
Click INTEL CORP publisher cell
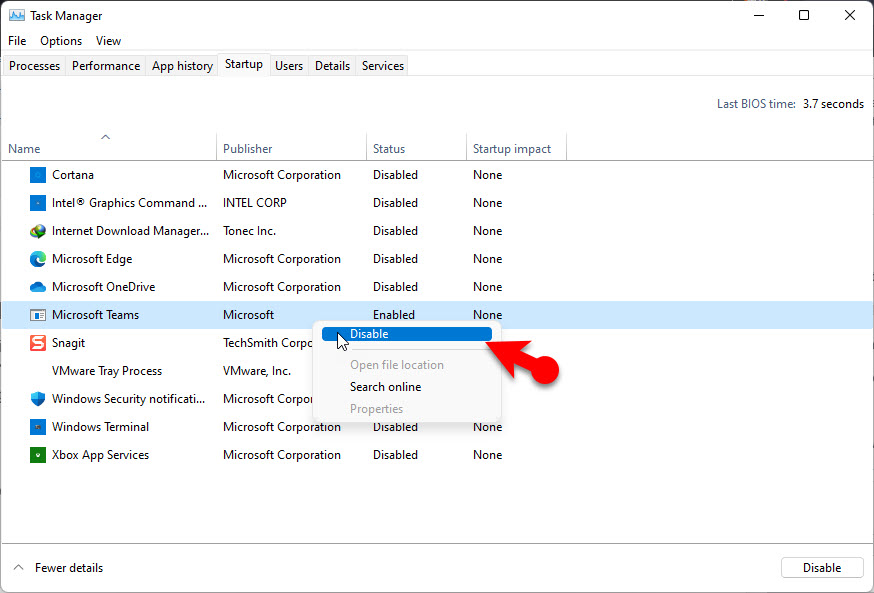point(254,203)
